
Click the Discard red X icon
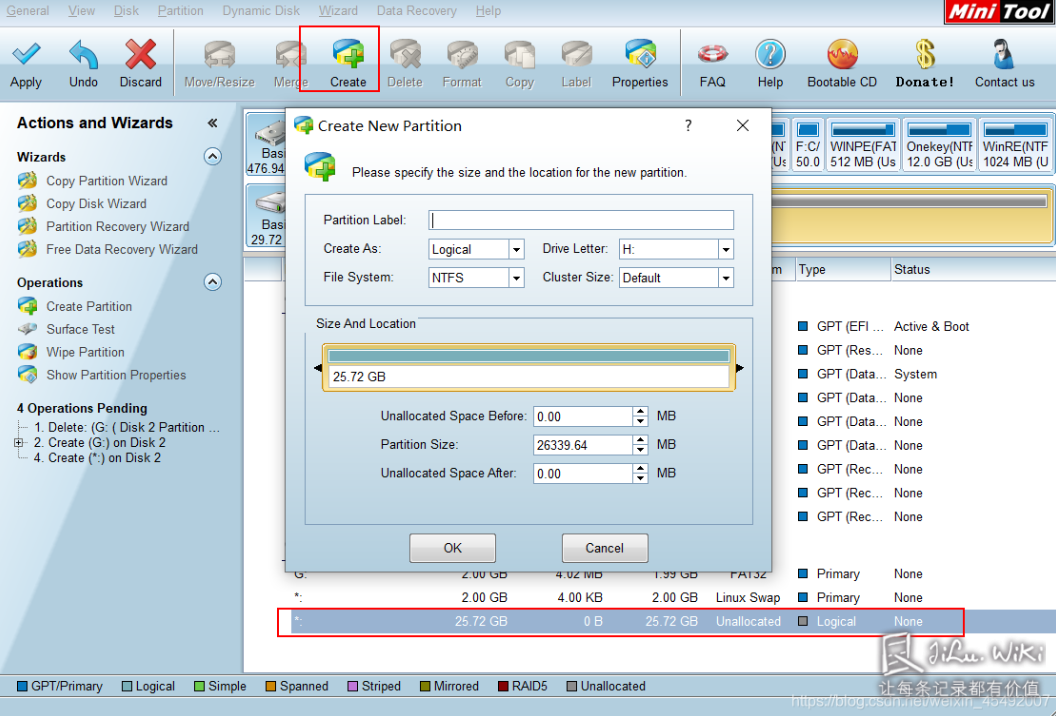(140, 55)
